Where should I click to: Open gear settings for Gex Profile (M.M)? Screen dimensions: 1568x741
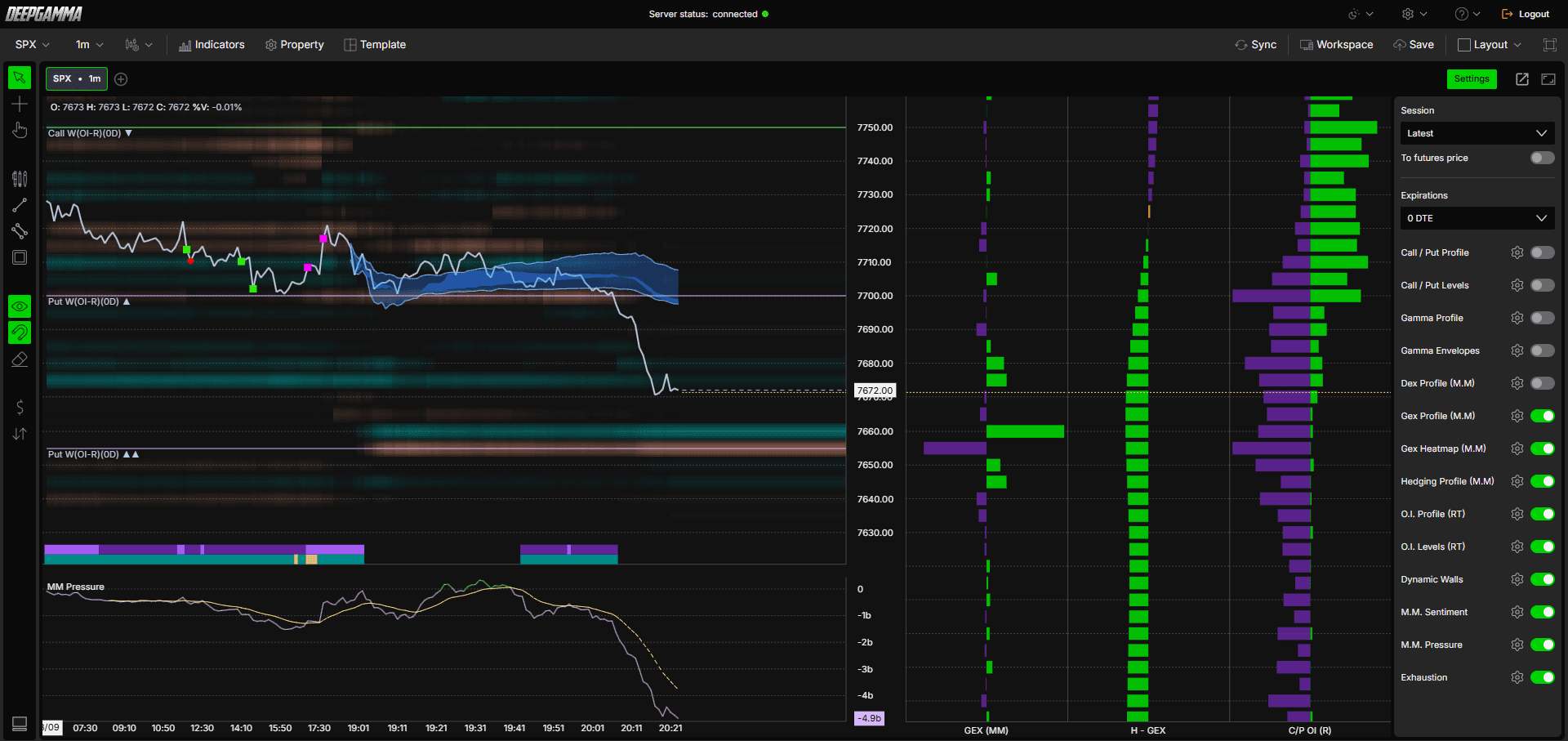pos(1517,416)
